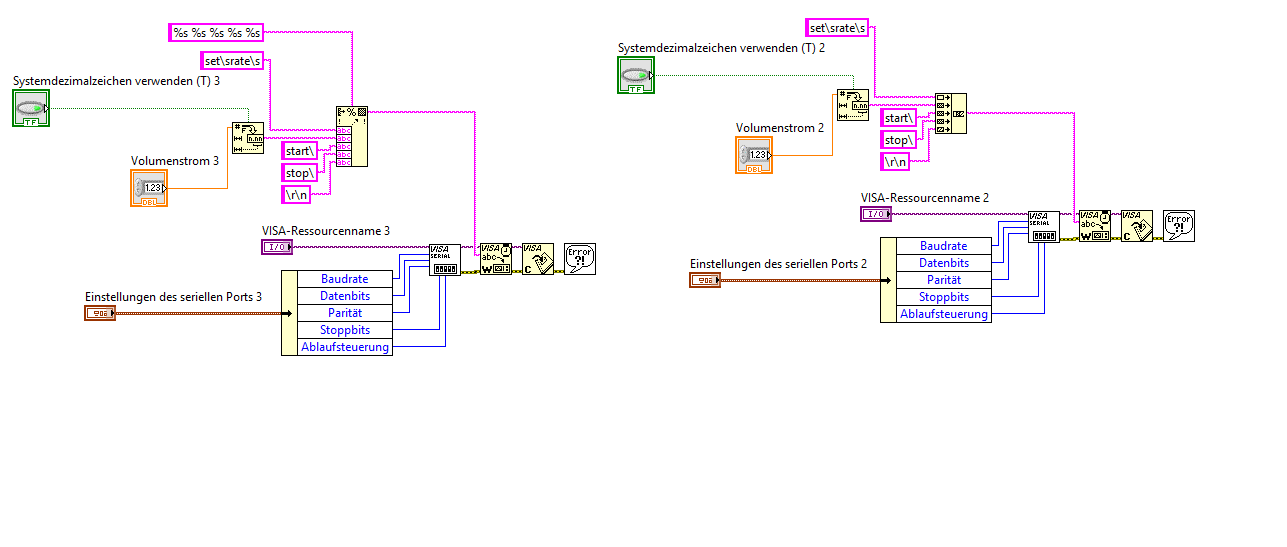The image size is (1287, 547).
Task: Click the Volumenstrom 2 numeric terminal
Action: 754,155
